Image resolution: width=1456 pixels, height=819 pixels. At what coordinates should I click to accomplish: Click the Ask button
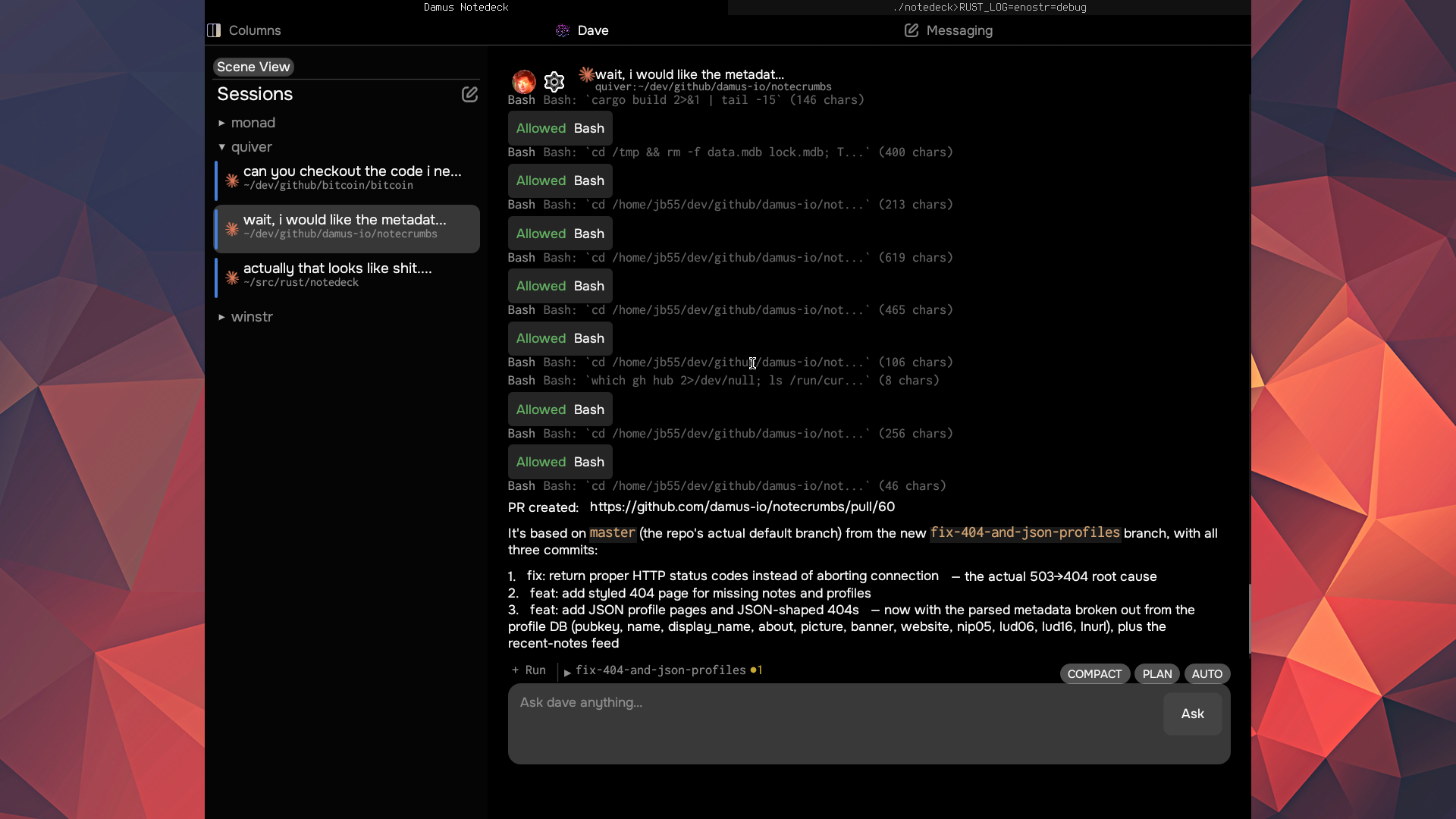pos(1193,714)
